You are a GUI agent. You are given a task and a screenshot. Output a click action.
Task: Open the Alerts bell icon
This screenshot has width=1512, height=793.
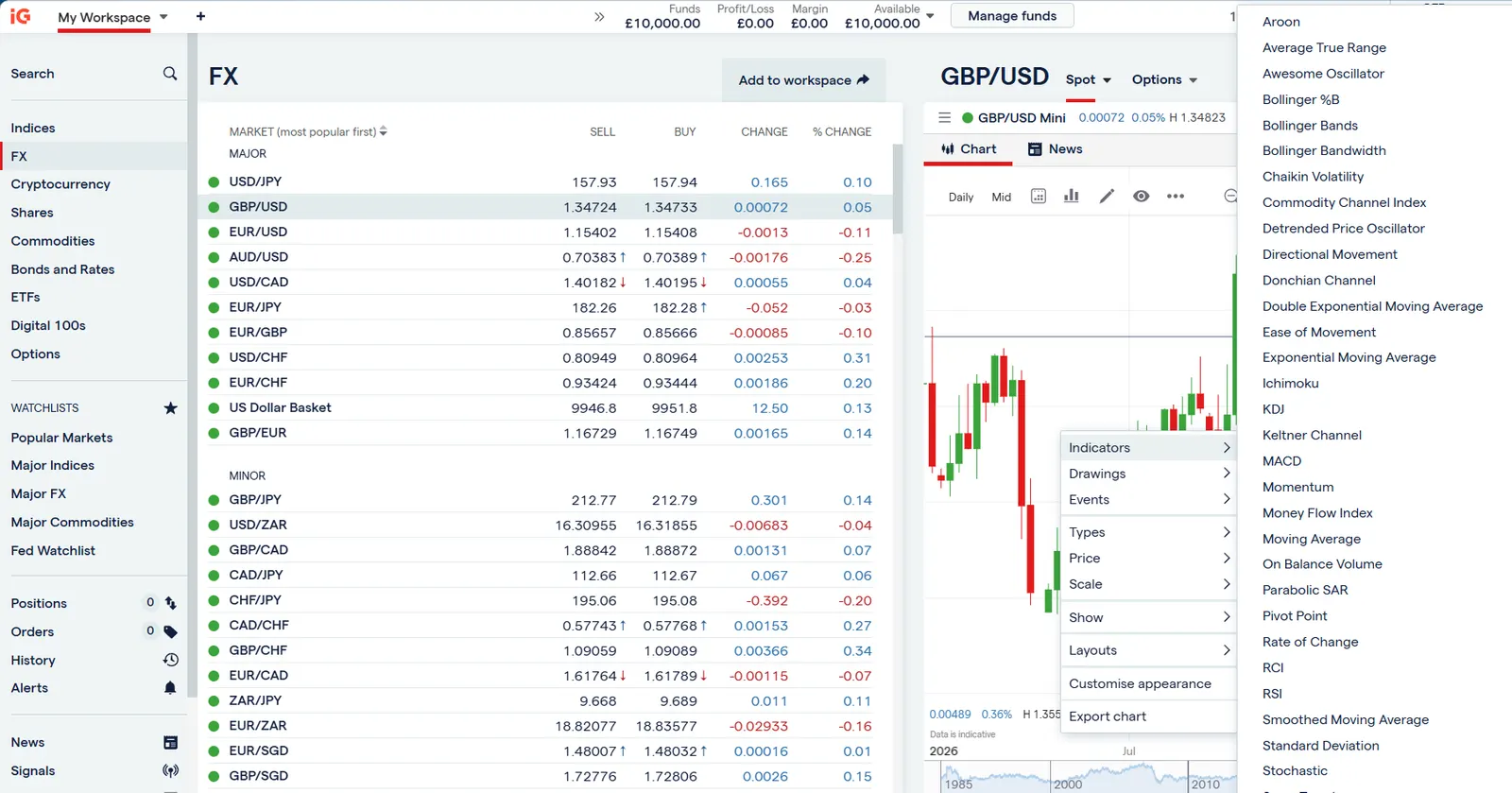click(x=170, y=688)
